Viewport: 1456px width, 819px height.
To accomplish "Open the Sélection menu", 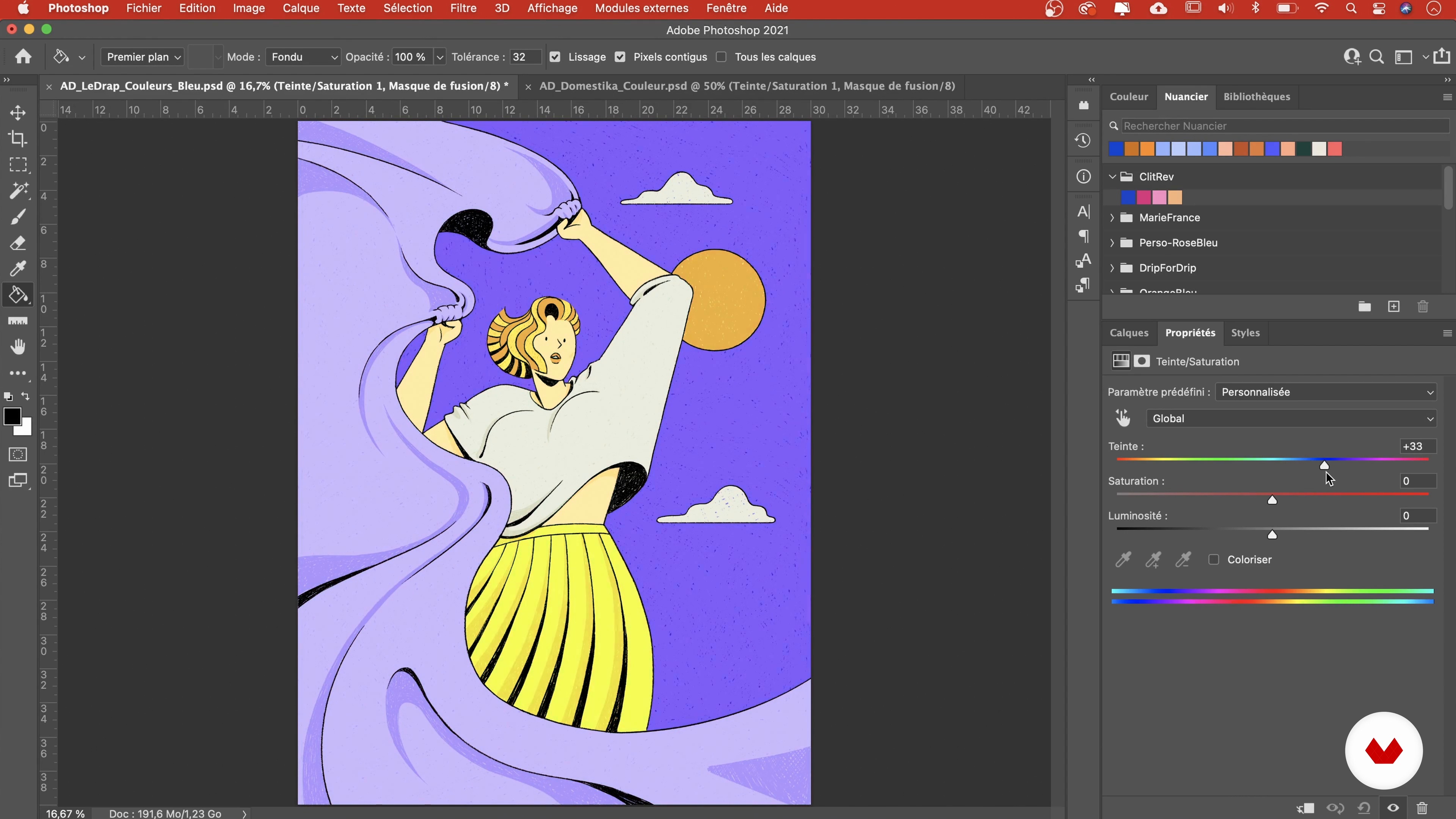I will (408, 8).
